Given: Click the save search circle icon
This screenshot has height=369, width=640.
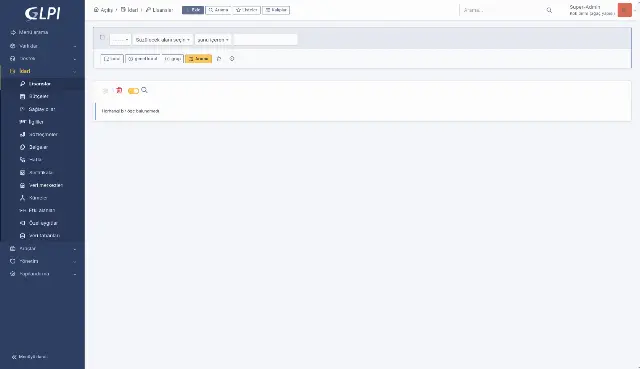Looking at the screenshot, I should (x=232, y=59).
